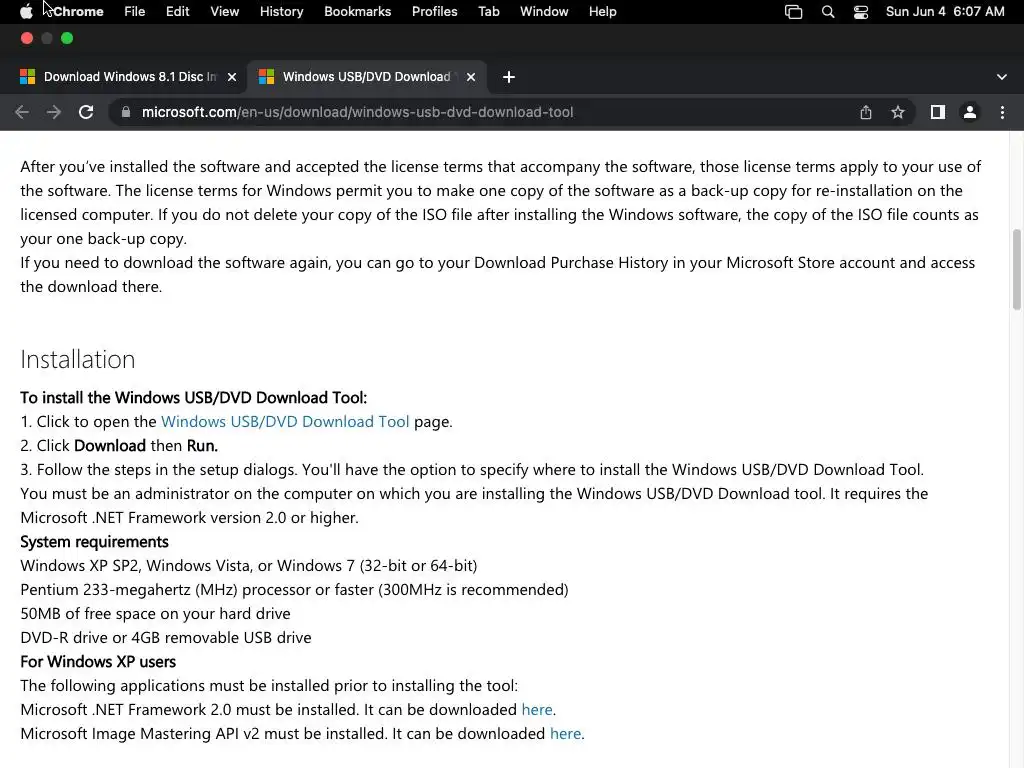Click the browser back arrow
The width and height of the screenshot is (1024, 768).
click(x=22, y=112)
